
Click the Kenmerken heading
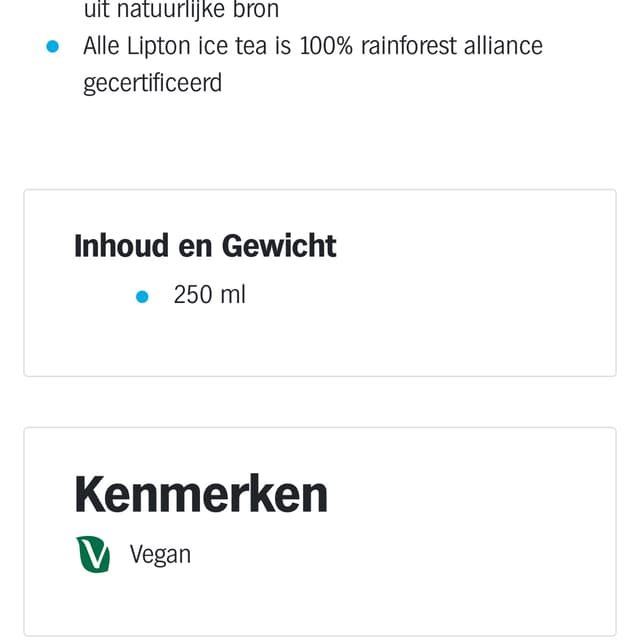pyautogui.click(x=201, y=494)
